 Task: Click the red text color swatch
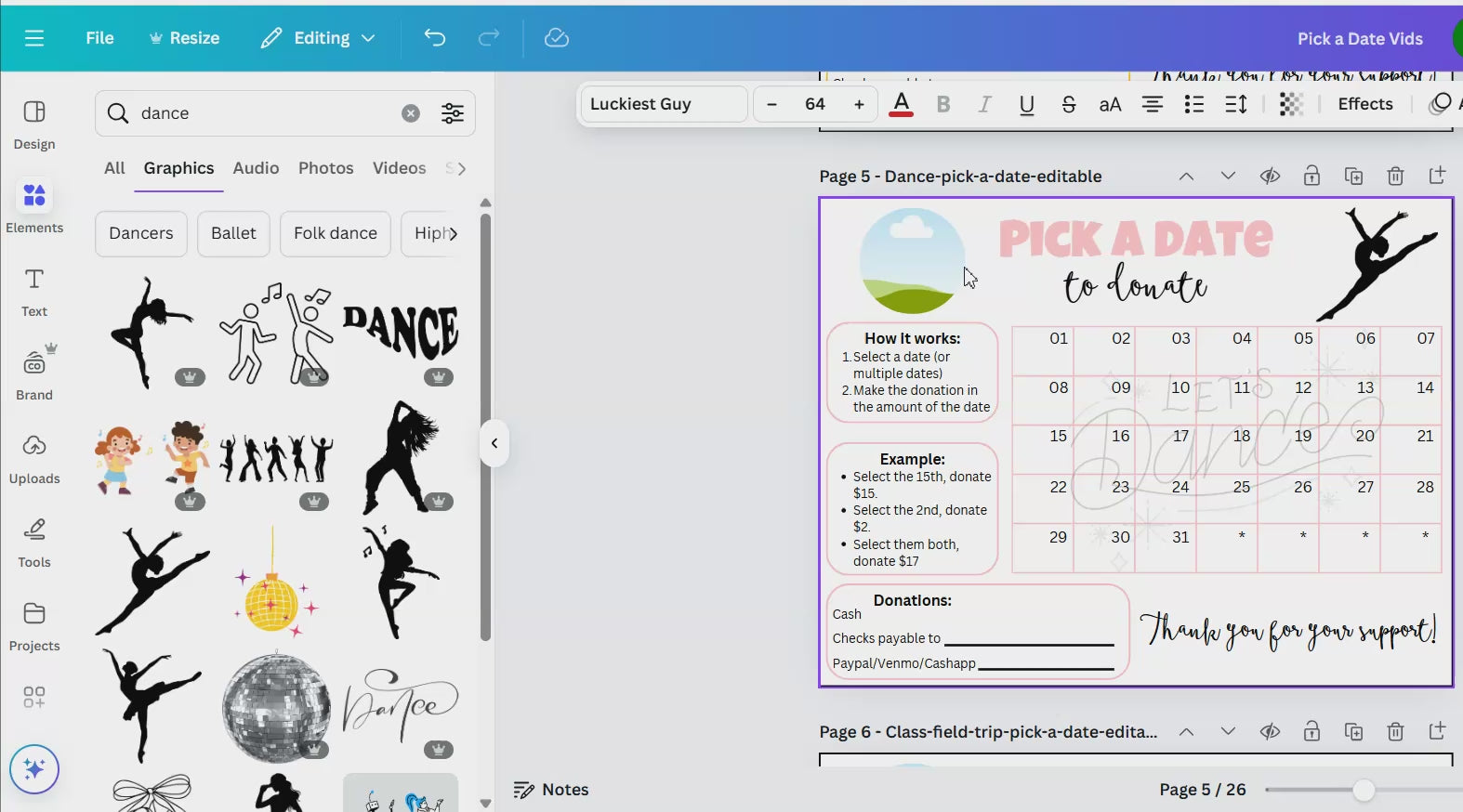[x=901, y=104]
